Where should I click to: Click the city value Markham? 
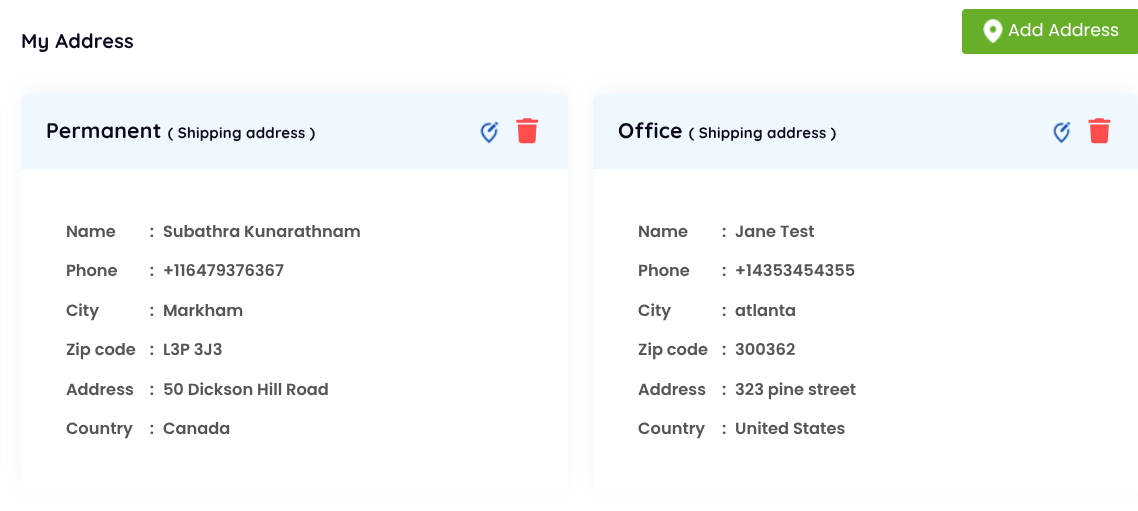(x=203, y=310)
